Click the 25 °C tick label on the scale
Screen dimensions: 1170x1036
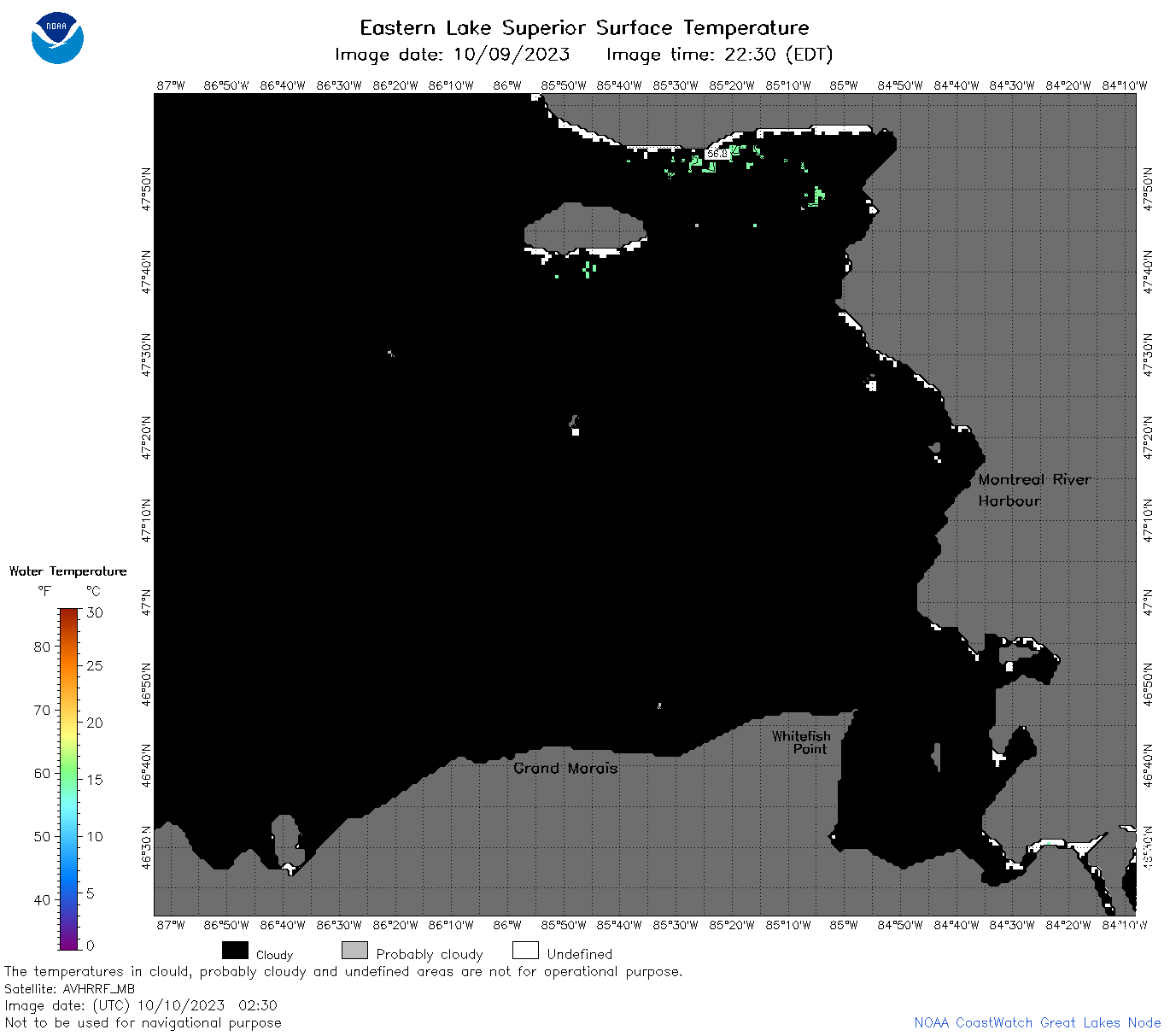pyautogui.click(x=95, y=665)
